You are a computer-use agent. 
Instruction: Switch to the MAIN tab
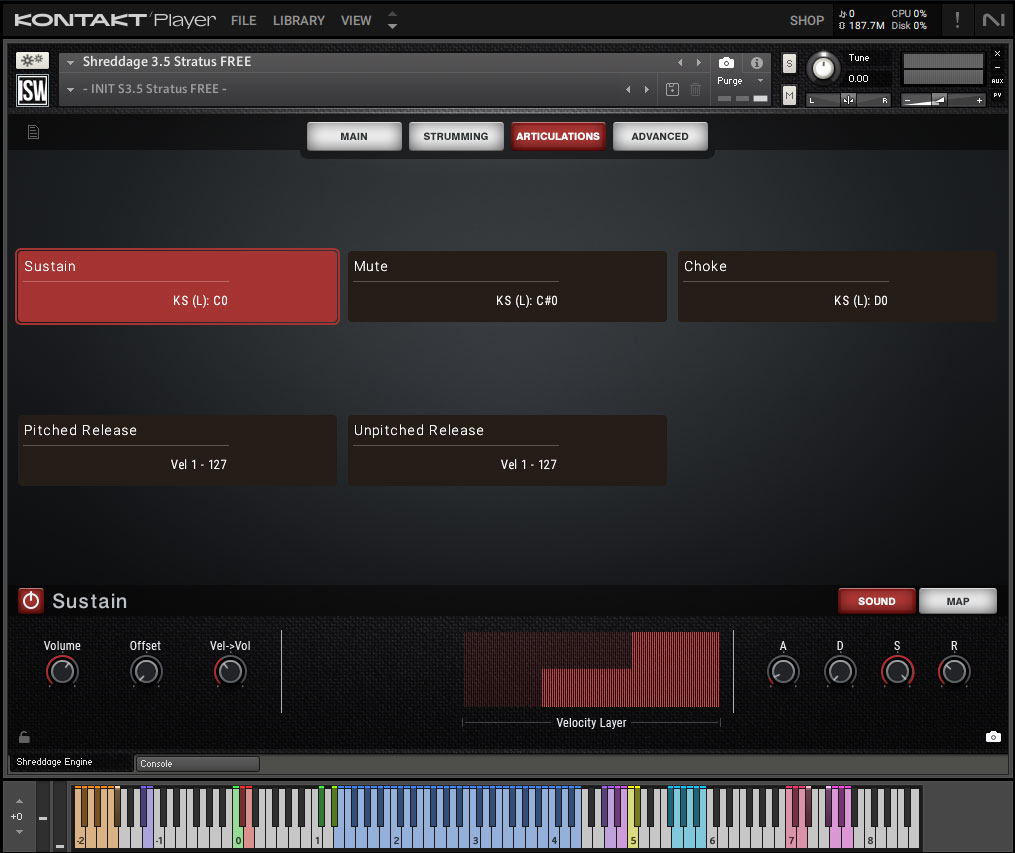pos(354,136)
